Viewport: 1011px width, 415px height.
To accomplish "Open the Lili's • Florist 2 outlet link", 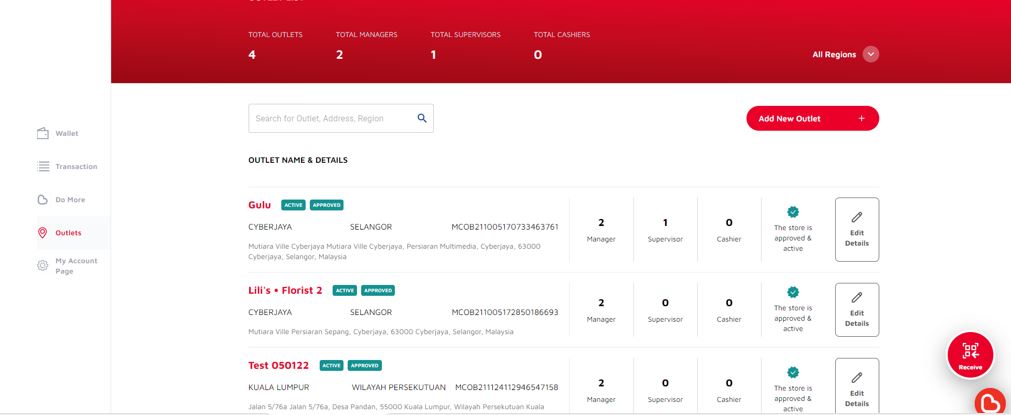I will click(x=285, y=290).
